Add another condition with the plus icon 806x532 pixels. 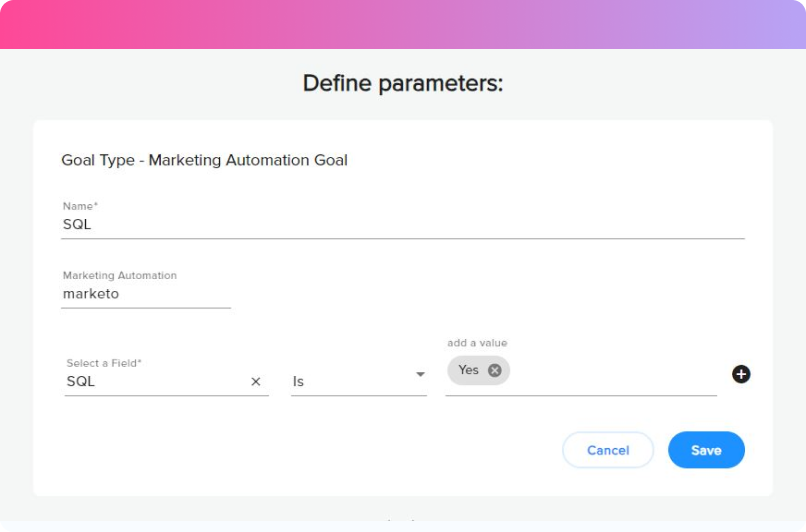[741, 374]
